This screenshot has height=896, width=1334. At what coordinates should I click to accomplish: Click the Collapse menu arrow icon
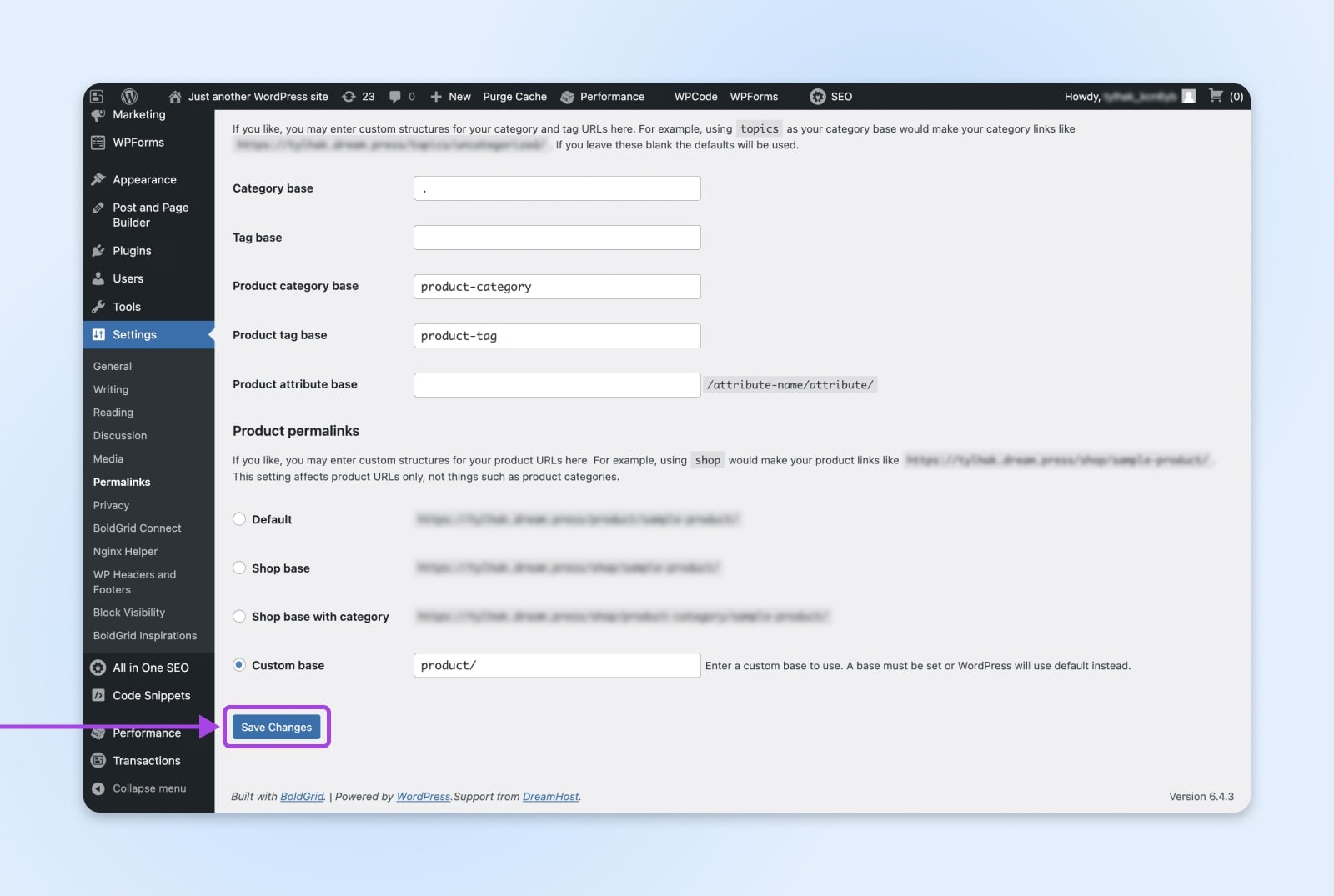click(98, 788)
